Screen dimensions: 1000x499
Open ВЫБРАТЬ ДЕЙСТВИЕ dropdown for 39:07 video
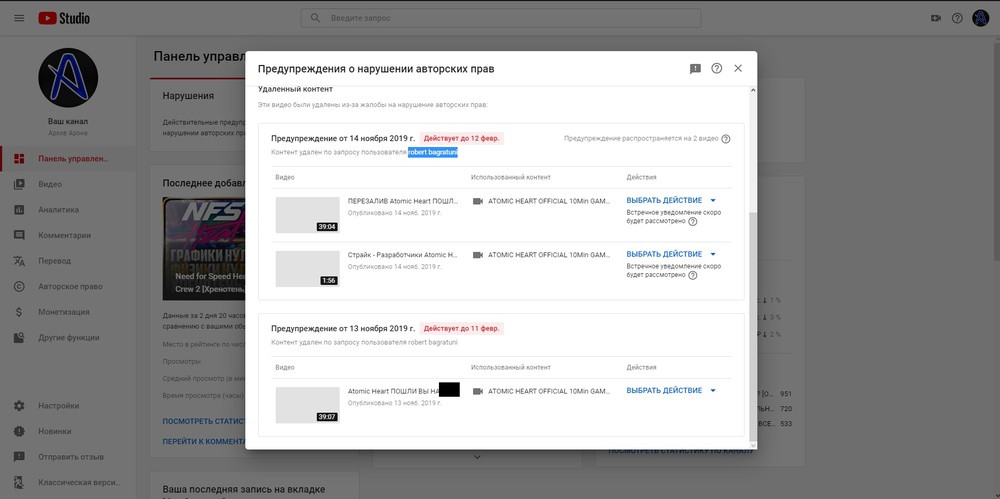click(671, 391)
